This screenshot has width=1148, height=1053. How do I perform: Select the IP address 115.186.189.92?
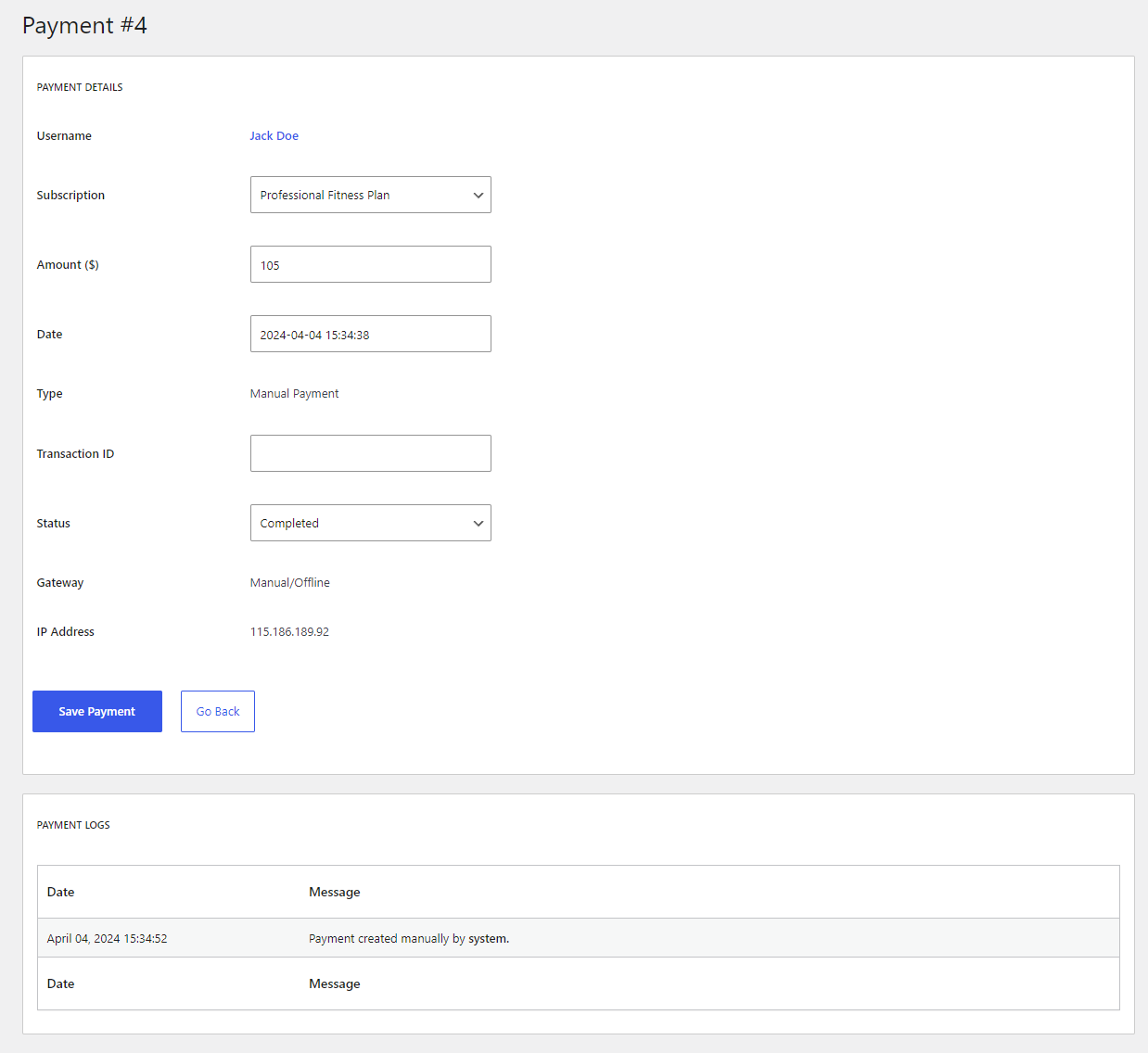coord(289,631)
